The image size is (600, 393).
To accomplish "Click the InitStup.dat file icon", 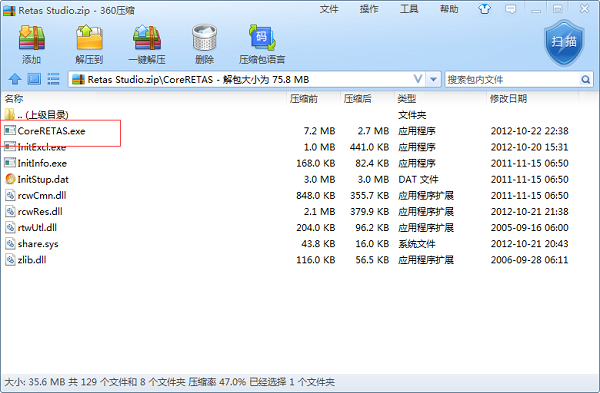I will coord(10,179).
